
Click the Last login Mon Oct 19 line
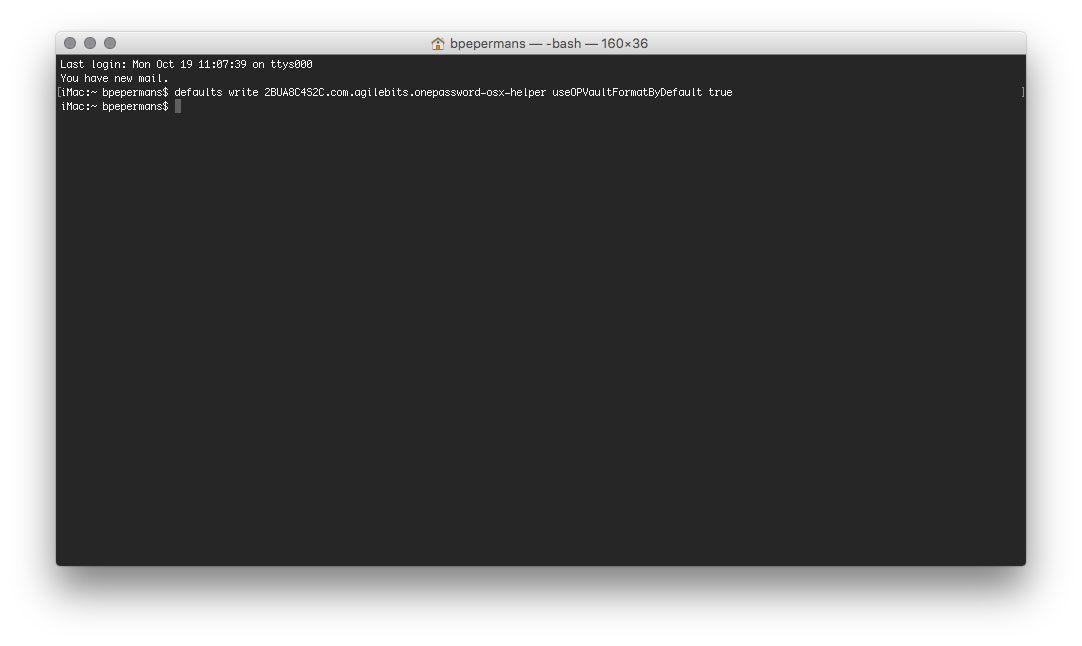[x=186, y=64]
